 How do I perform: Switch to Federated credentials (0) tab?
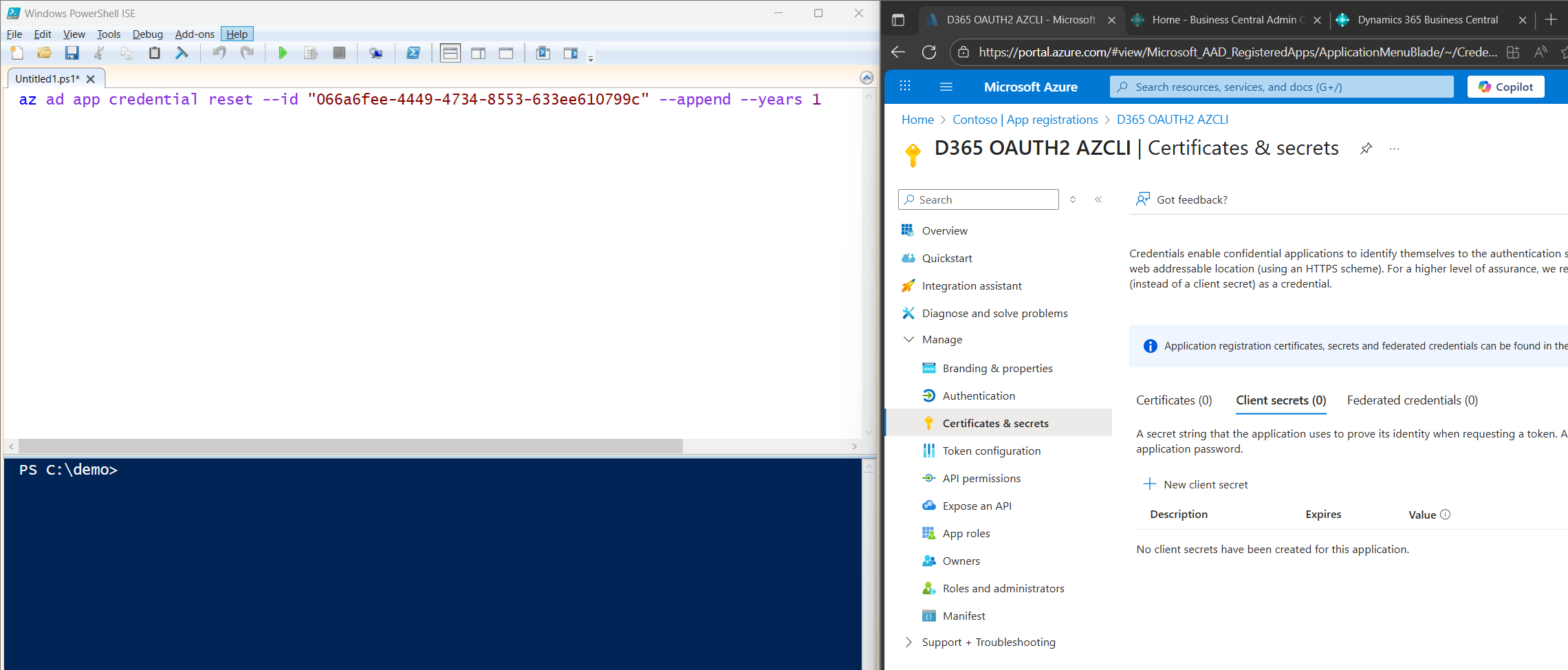pos(1413,400)
